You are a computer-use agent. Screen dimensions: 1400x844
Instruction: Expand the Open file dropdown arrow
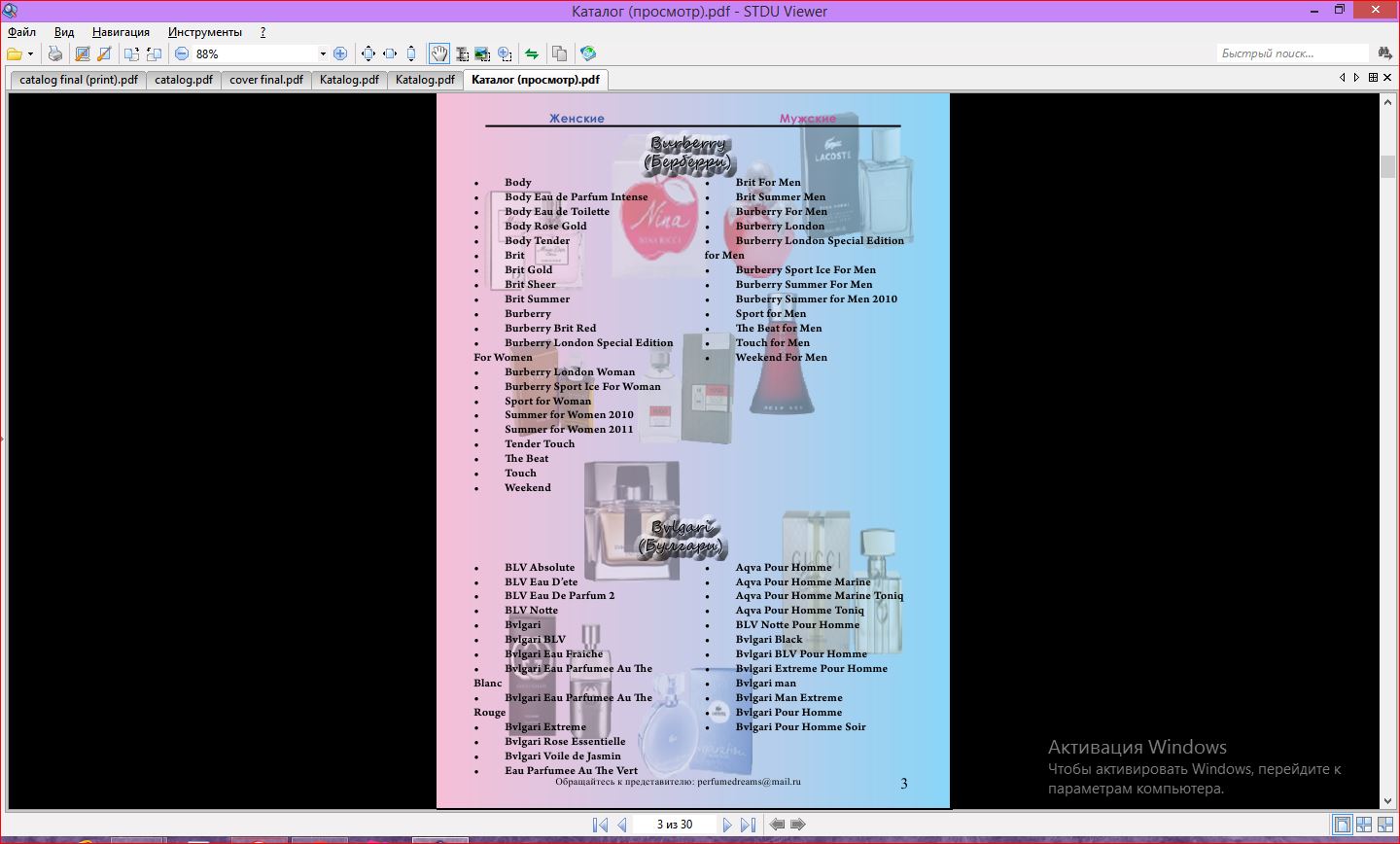31,54
